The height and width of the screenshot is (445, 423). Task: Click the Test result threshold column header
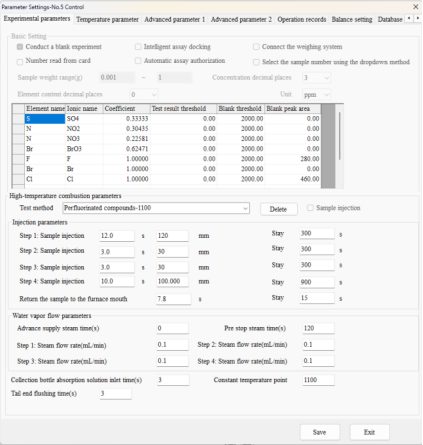point(183,109)
